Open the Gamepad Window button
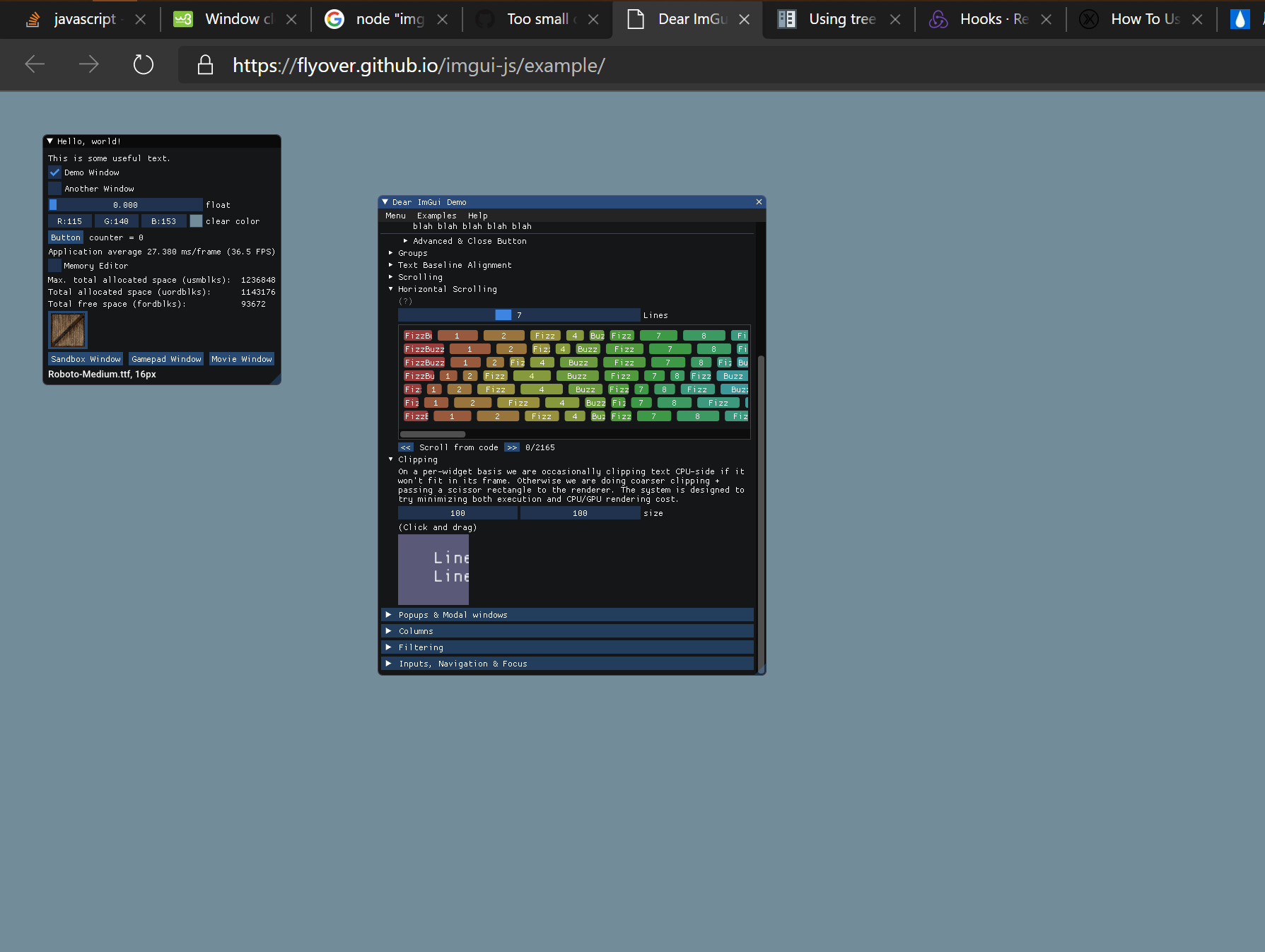 [x=166, y=359]
